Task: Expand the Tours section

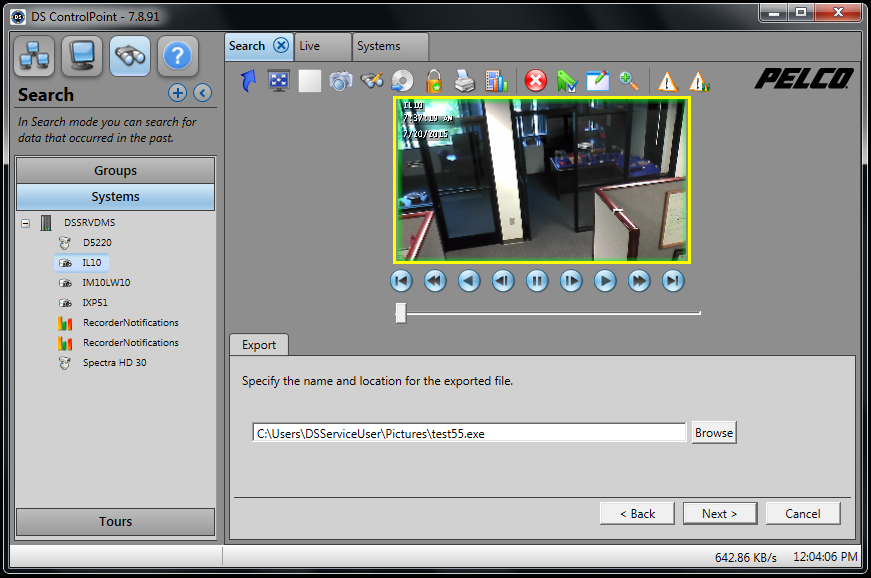Action: (x=116, y=521)
